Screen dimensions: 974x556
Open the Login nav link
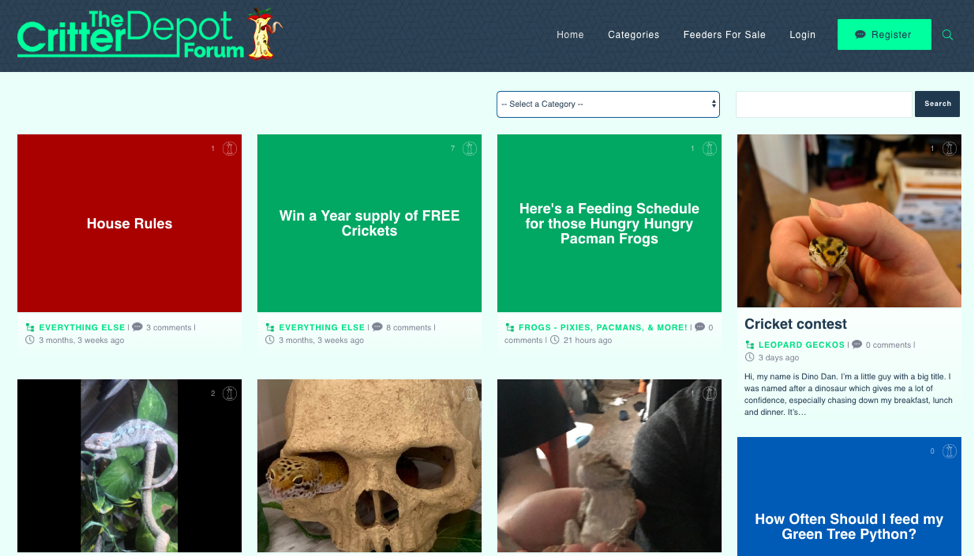802,35
